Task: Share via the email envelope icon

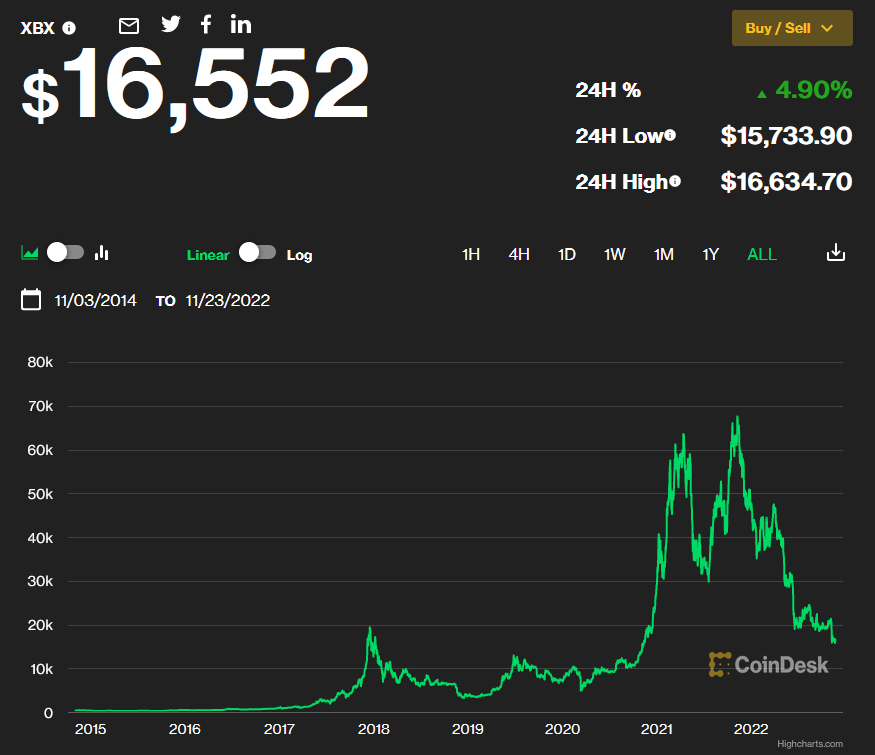Action: pyautogui.click(x=129, y=26)
